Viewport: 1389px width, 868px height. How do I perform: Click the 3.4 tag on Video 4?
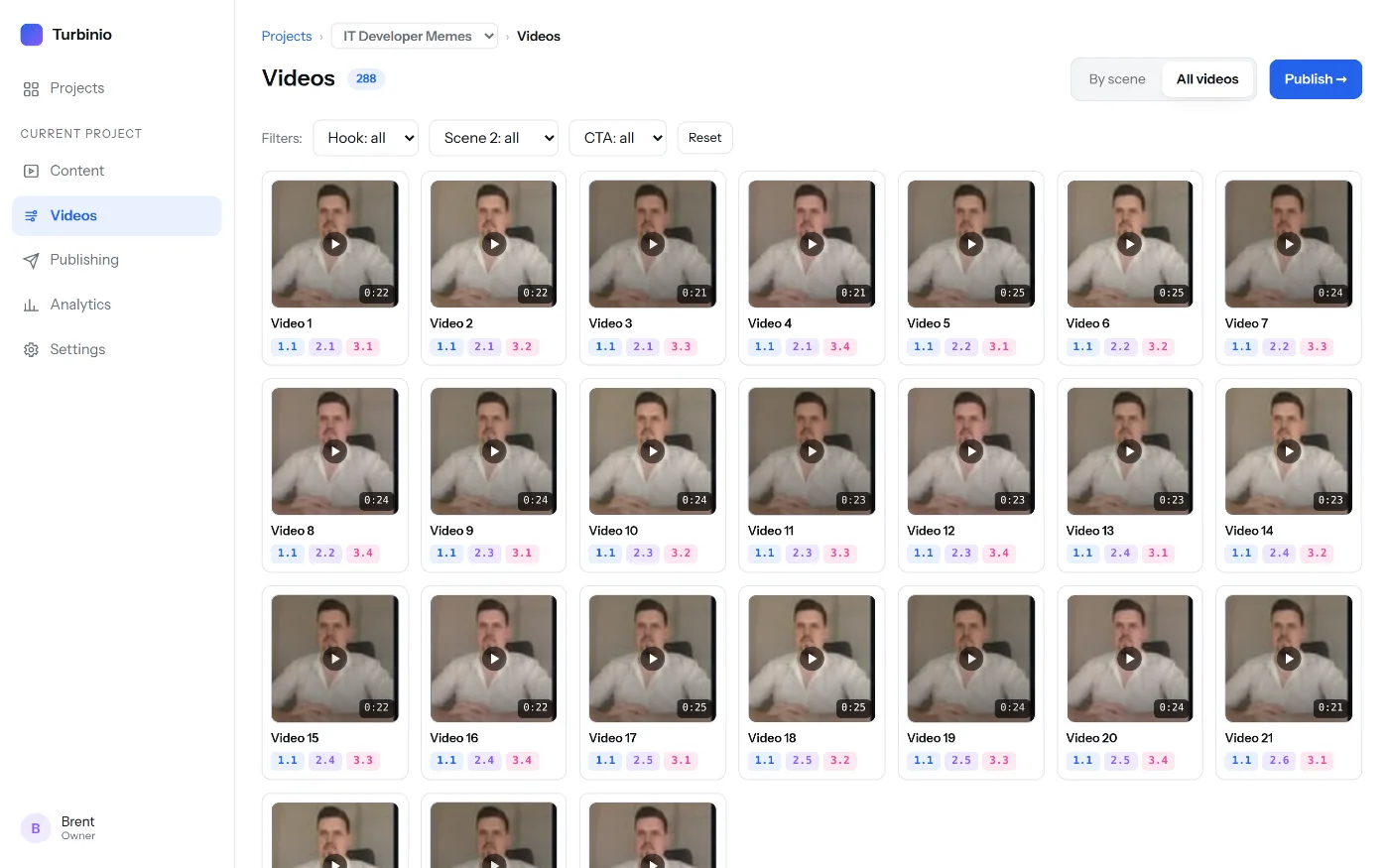tap(840, 347)
